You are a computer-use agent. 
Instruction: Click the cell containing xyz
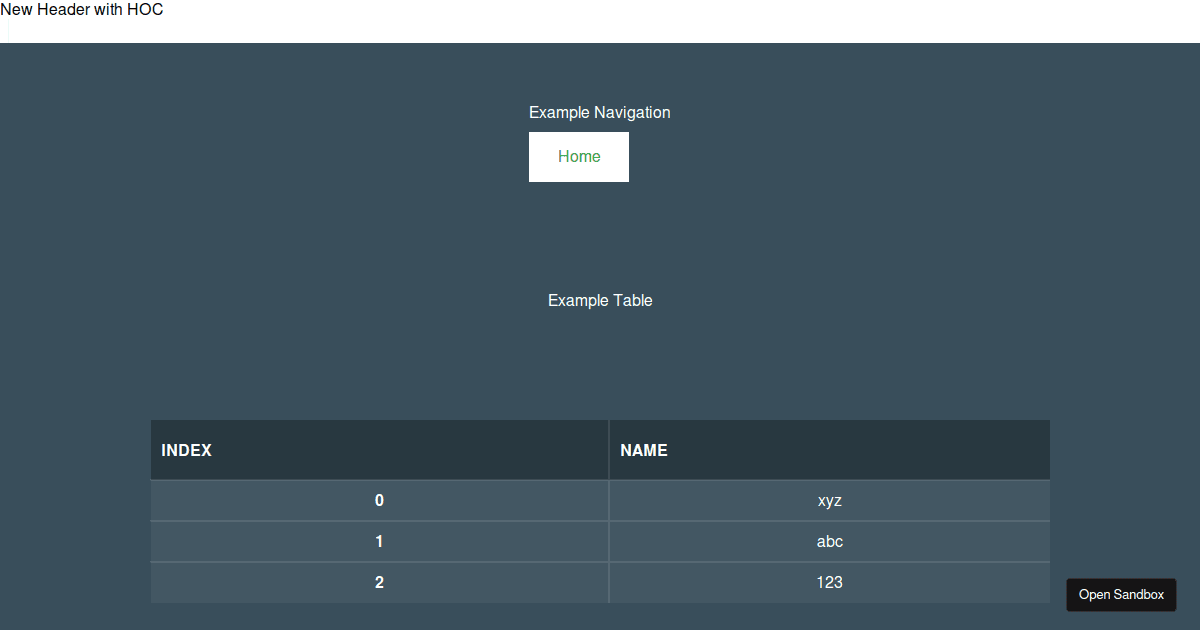coord(829,500)
